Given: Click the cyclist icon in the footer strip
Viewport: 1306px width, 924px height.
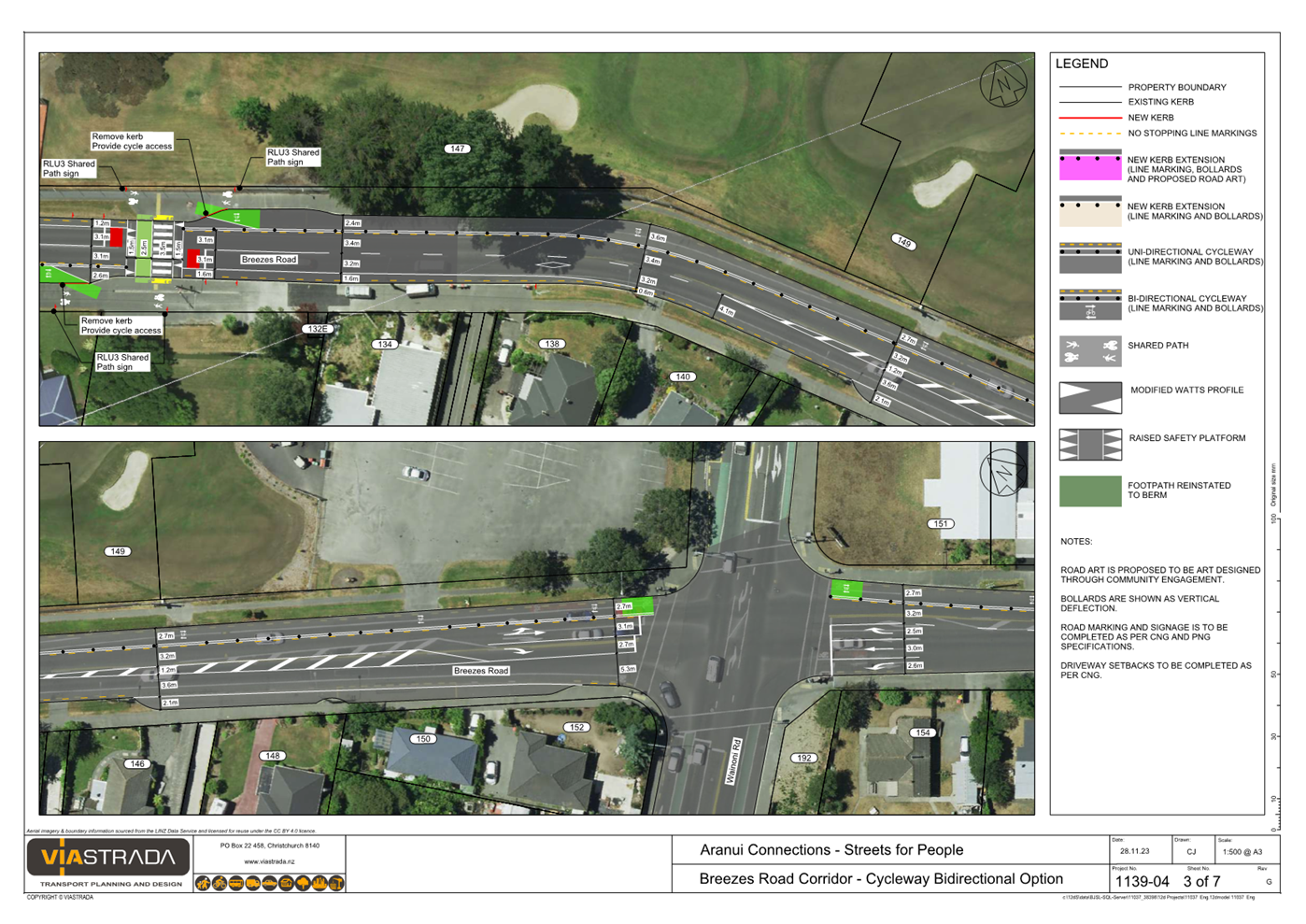Looking at the screenshot, I should 220,883.
